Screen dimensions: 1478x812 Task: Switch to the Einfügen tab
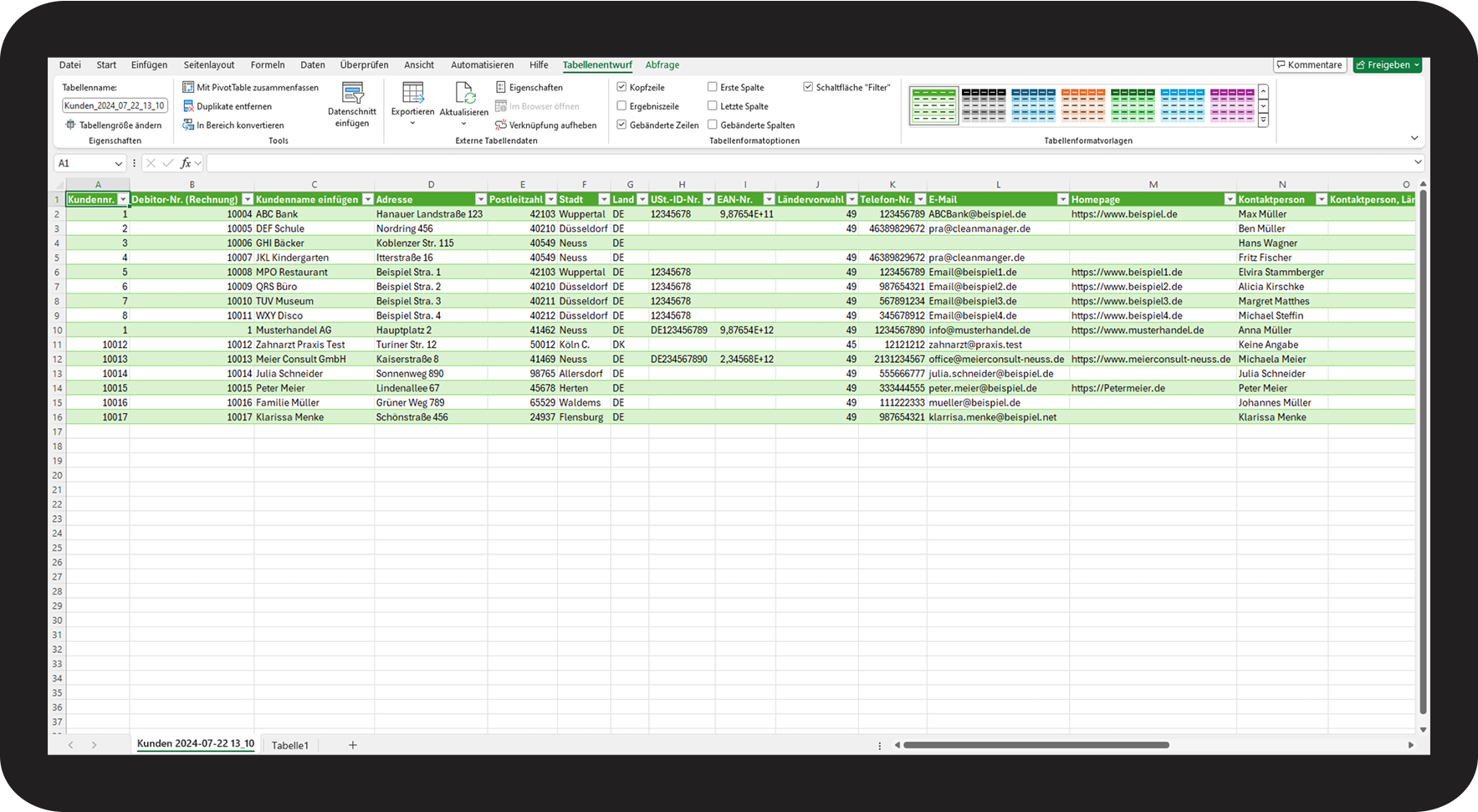(x=149, y=65)
